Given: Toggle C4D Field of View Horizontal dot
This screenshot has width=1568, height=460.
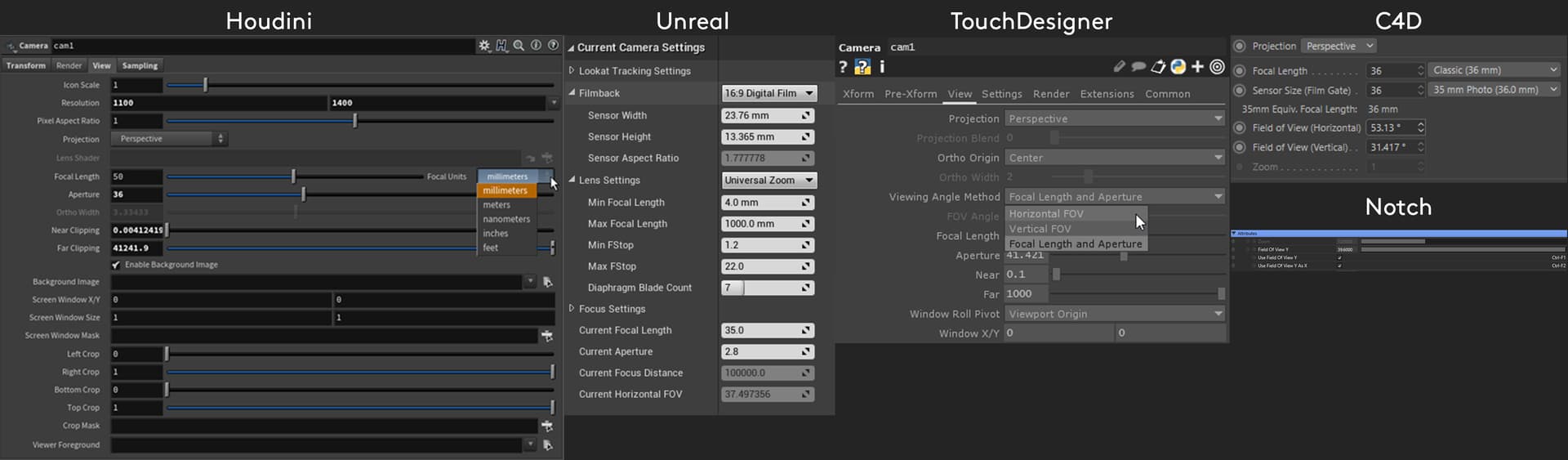Looking at the screenshot, I should tap(1240, 128).
